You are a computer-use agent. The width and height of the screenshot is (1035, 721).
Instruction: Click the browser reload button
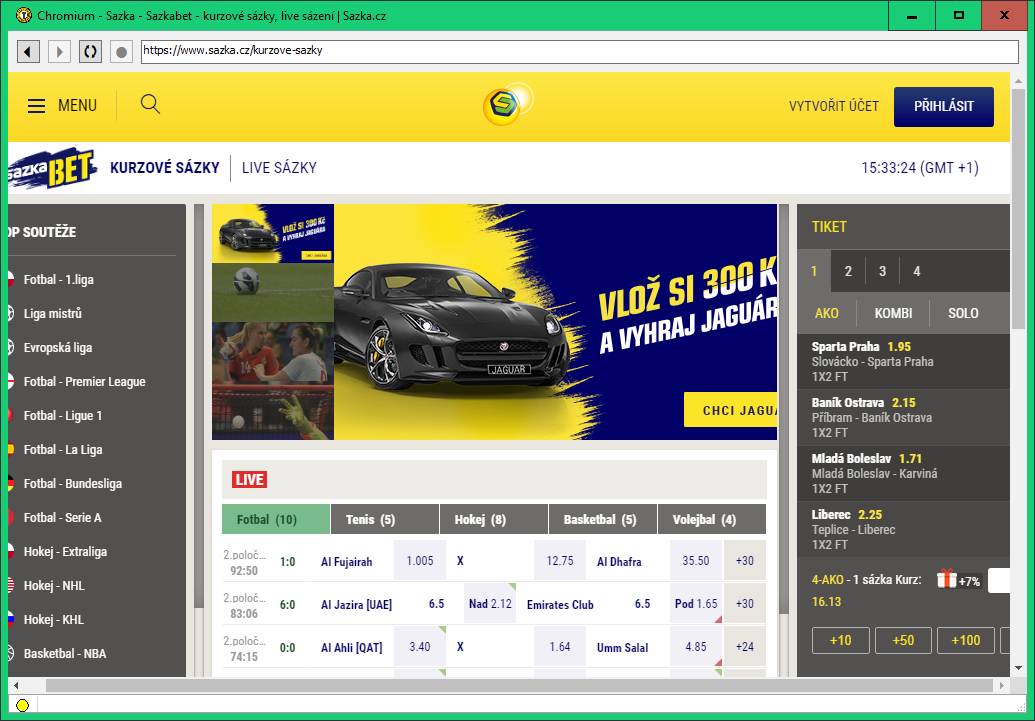[90, 51]
